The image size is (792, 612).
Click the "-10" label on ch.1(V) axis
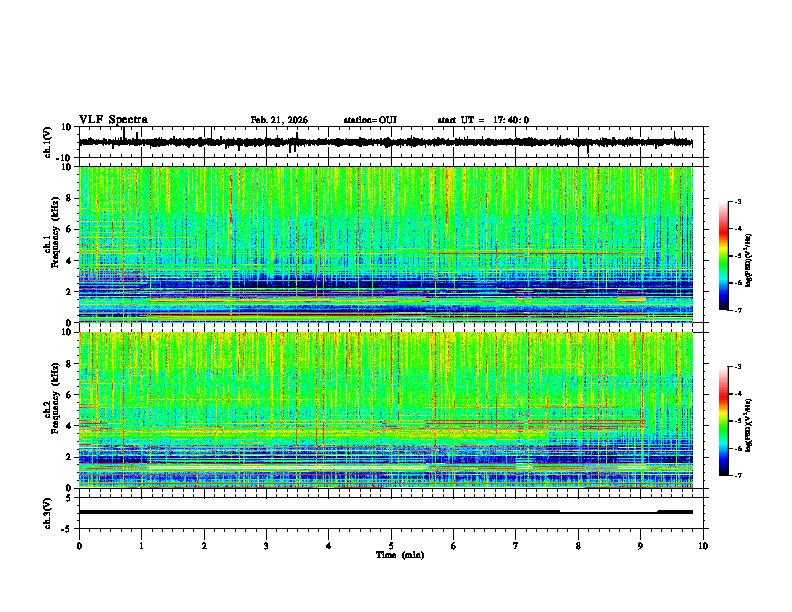coord(65,158)
